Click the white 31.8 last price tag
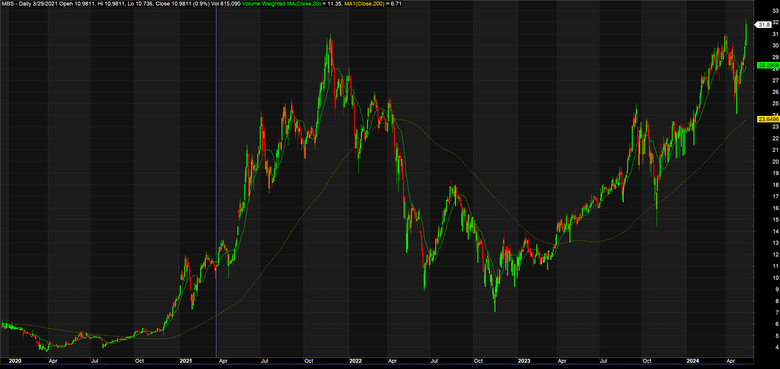780x369 pixels. [764, 24]
